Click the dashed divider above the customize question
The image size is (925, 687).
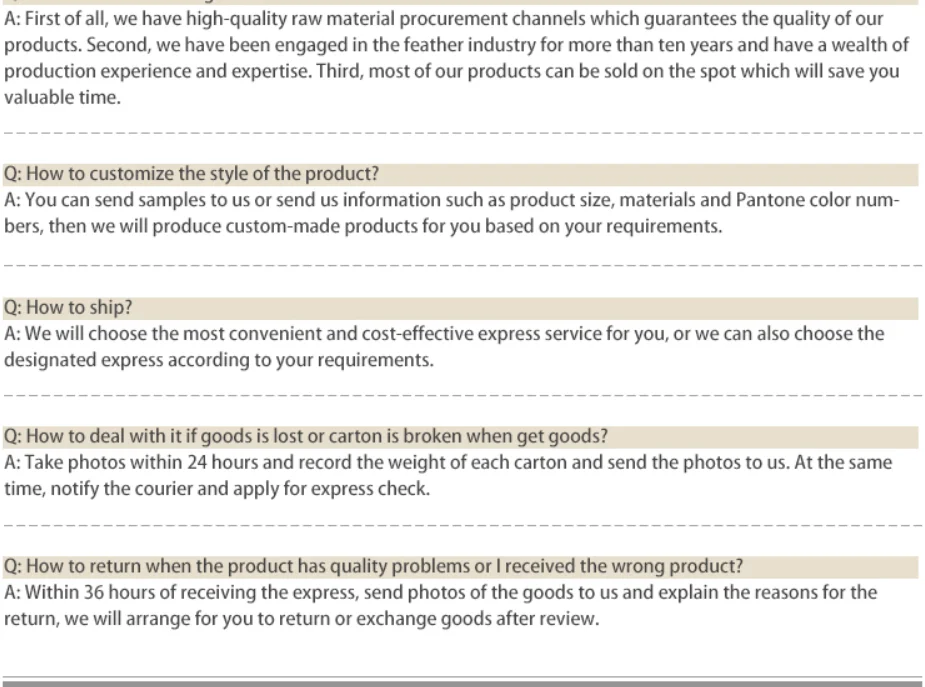[462, 132]
